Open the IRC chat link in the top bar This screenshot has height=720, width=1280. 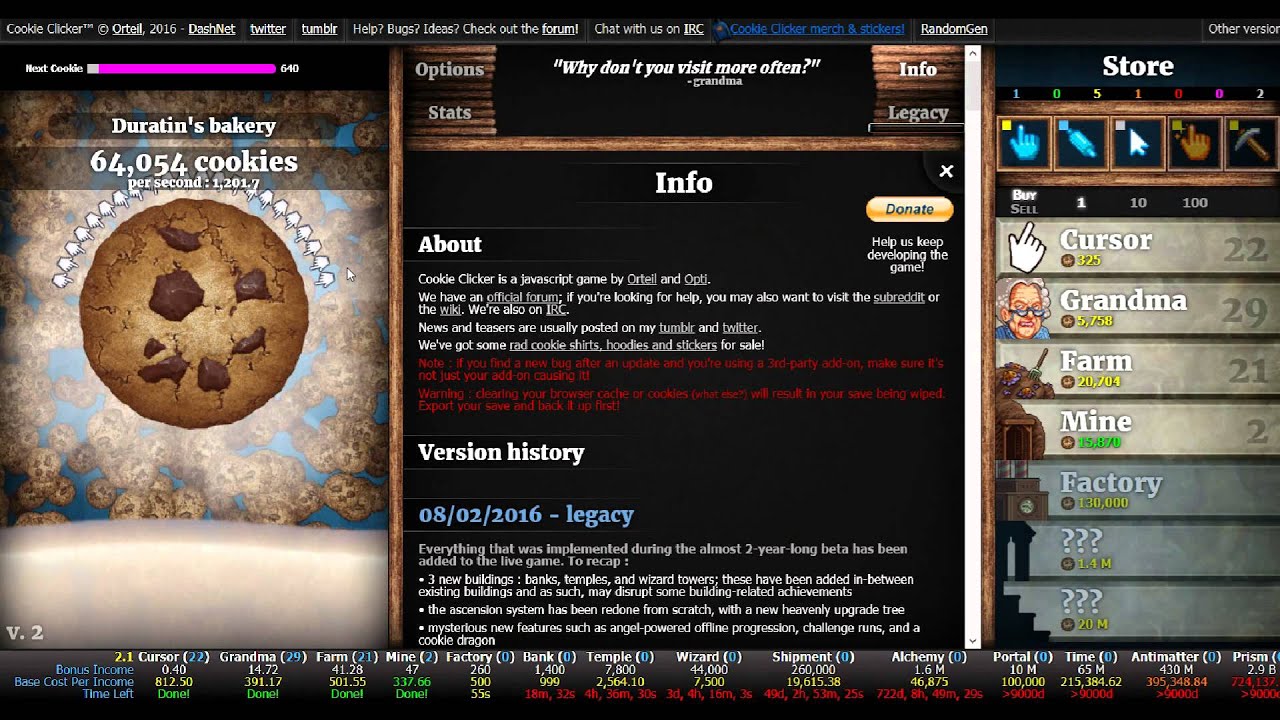(693, 29)
